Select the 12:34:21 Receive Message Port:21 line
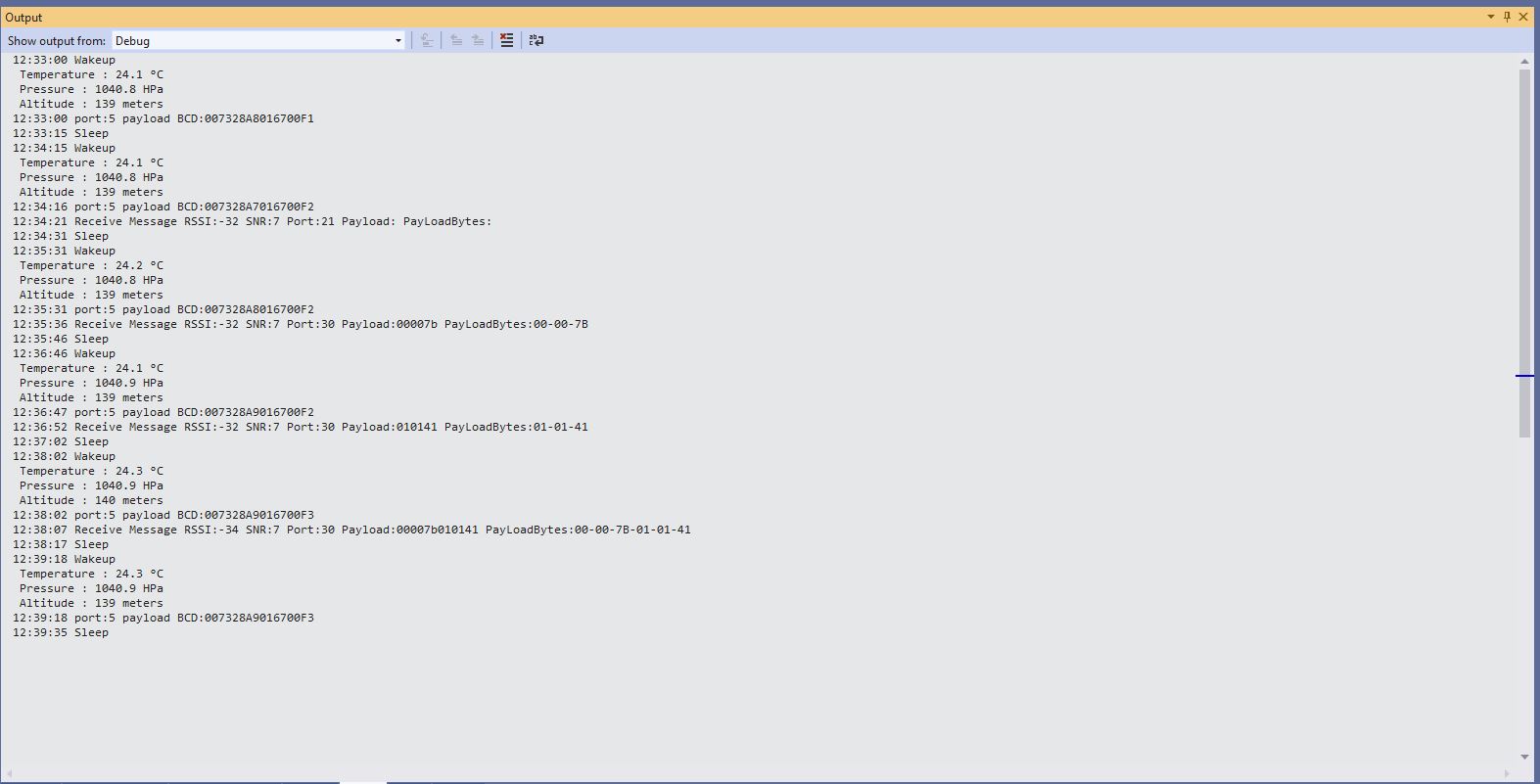 252,221
